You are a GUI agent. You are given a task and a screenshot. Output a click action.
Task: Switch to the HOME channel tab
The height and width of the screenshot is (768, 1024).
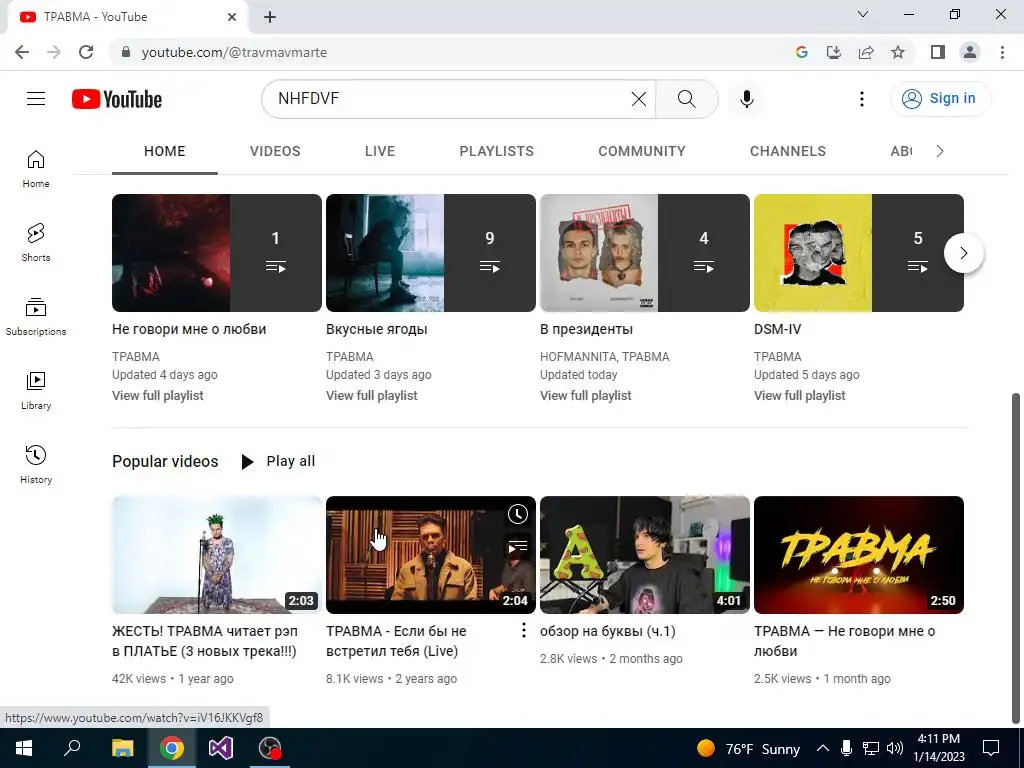point(165,152)
